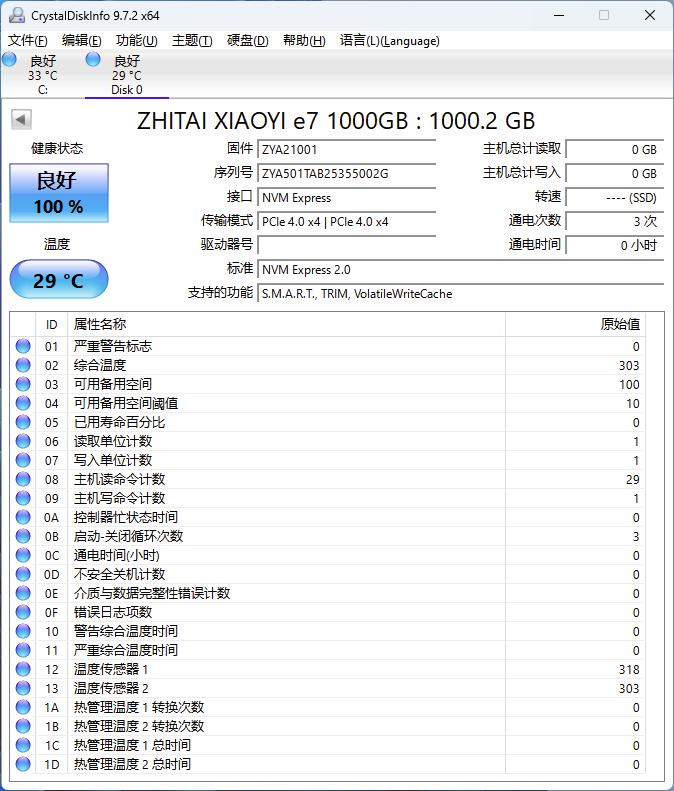The height and width of the screenshot is (791, 674).
Task: Click raw value 318 of 温度传感器 1
Action: pyautogui.click(x=629, y=669)
